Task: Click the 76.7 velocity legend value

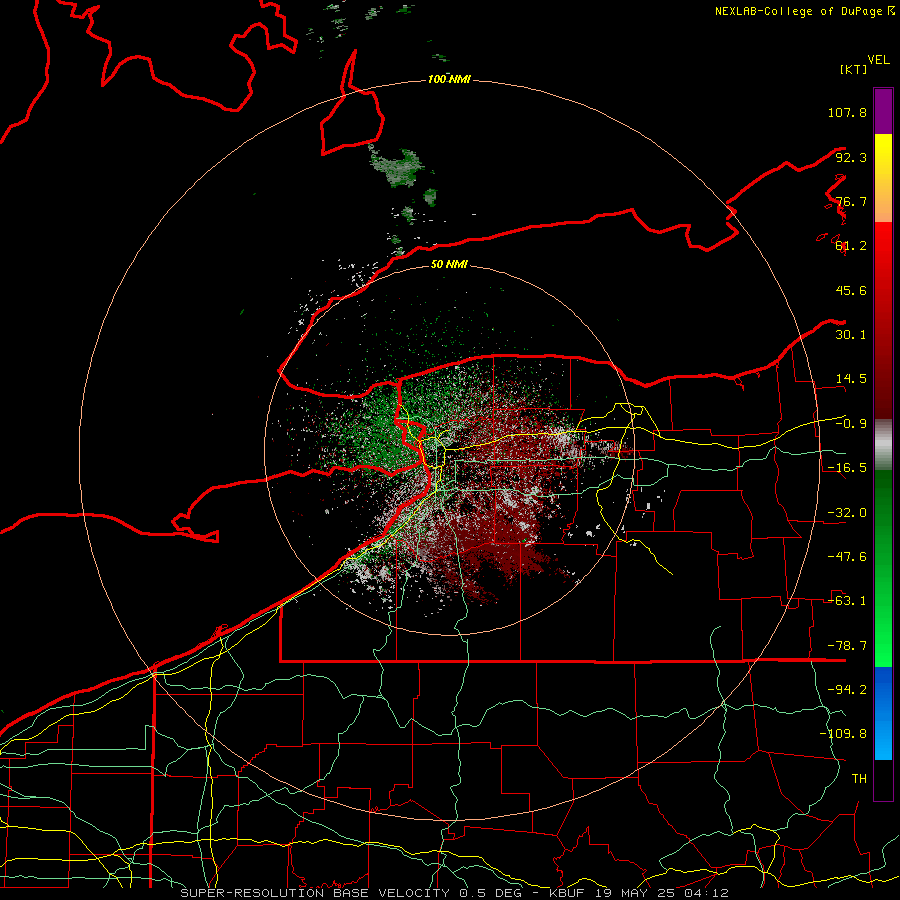Action: click(851, 201)
